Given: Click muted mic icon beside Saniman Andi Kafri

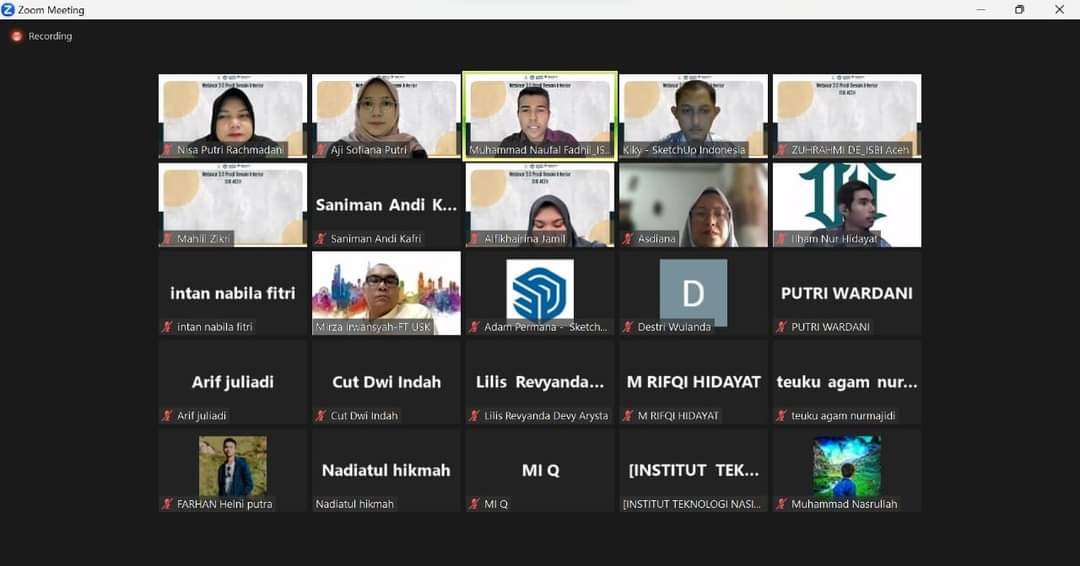Looking at the screenshot, I should (321, 239).
